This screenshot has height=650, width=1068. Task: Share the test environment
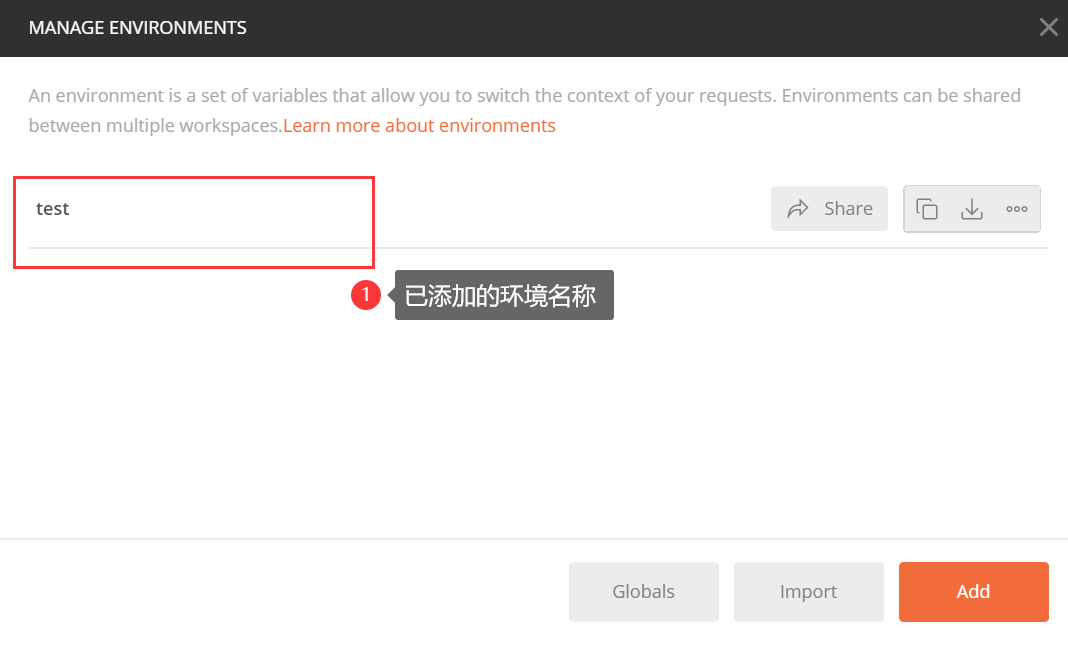829,208
